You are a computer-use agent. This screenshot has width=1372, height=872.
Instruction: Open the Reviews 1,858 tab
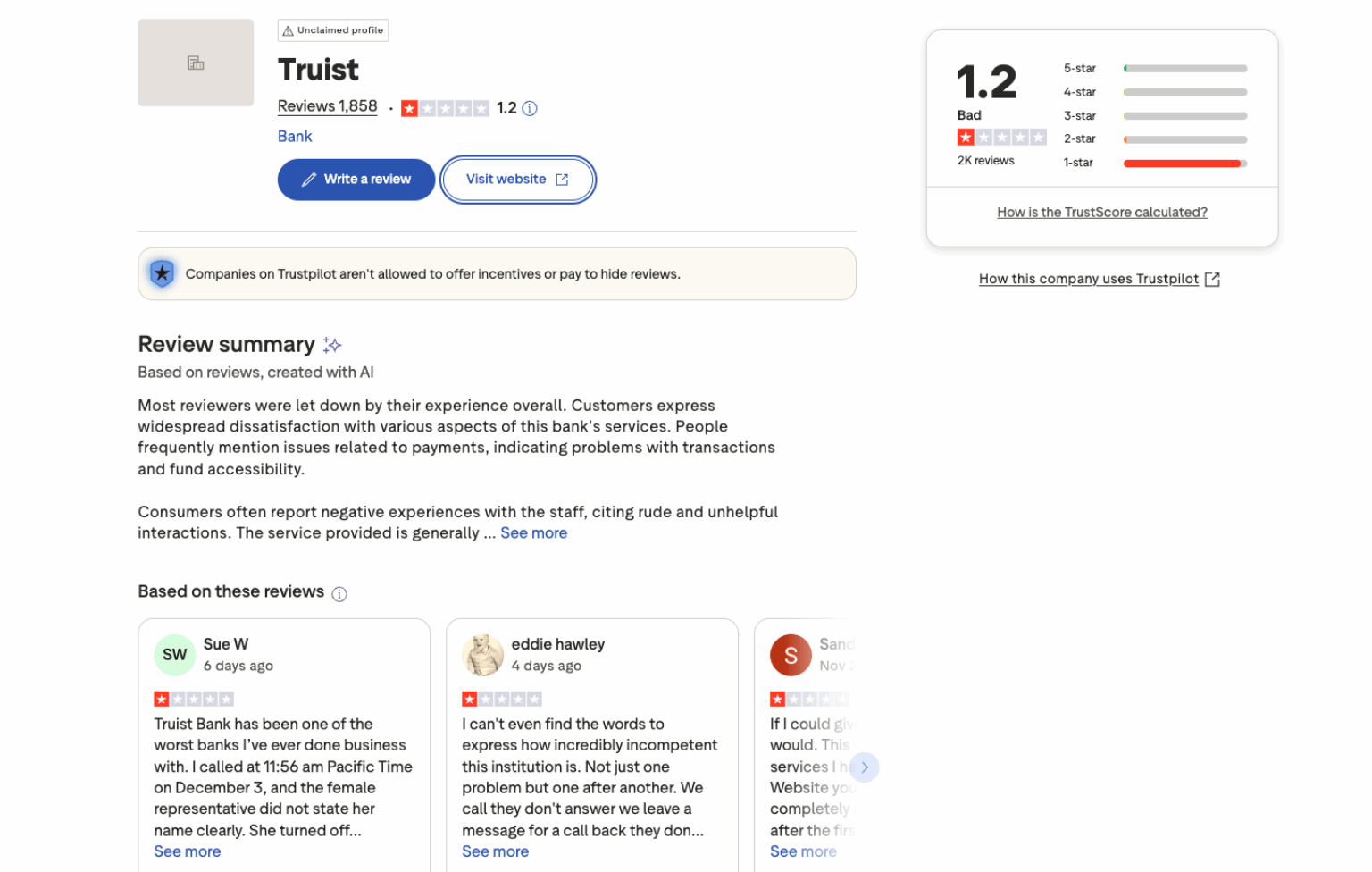tap(327, 105)
